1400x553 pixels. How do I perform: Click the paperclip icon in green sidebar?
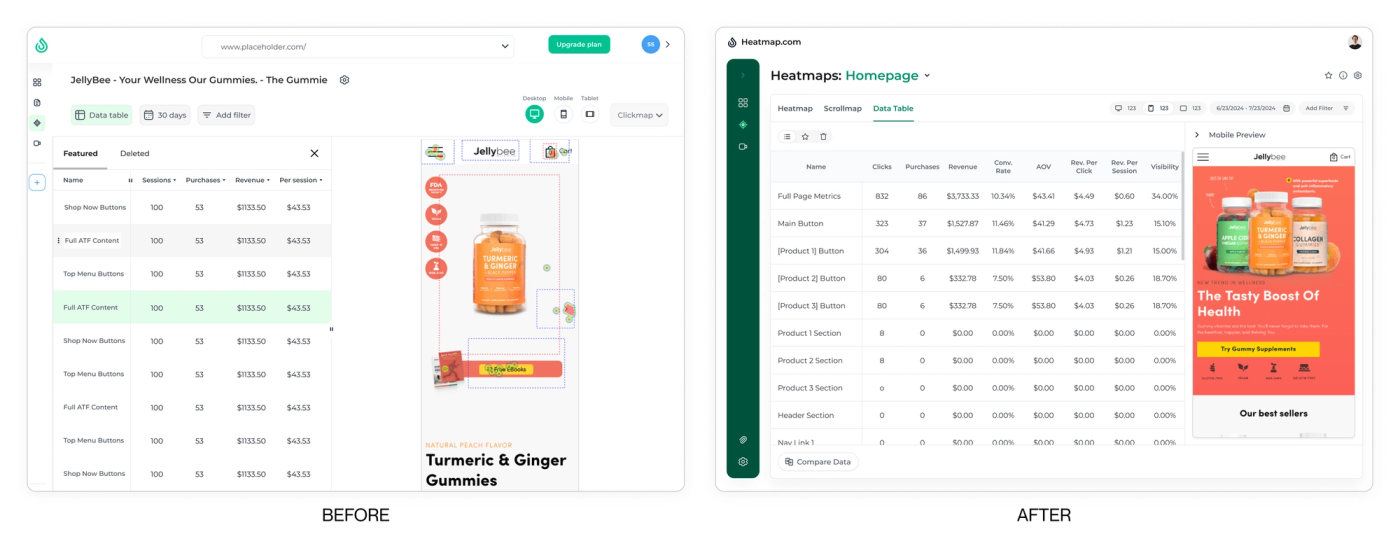743,440
